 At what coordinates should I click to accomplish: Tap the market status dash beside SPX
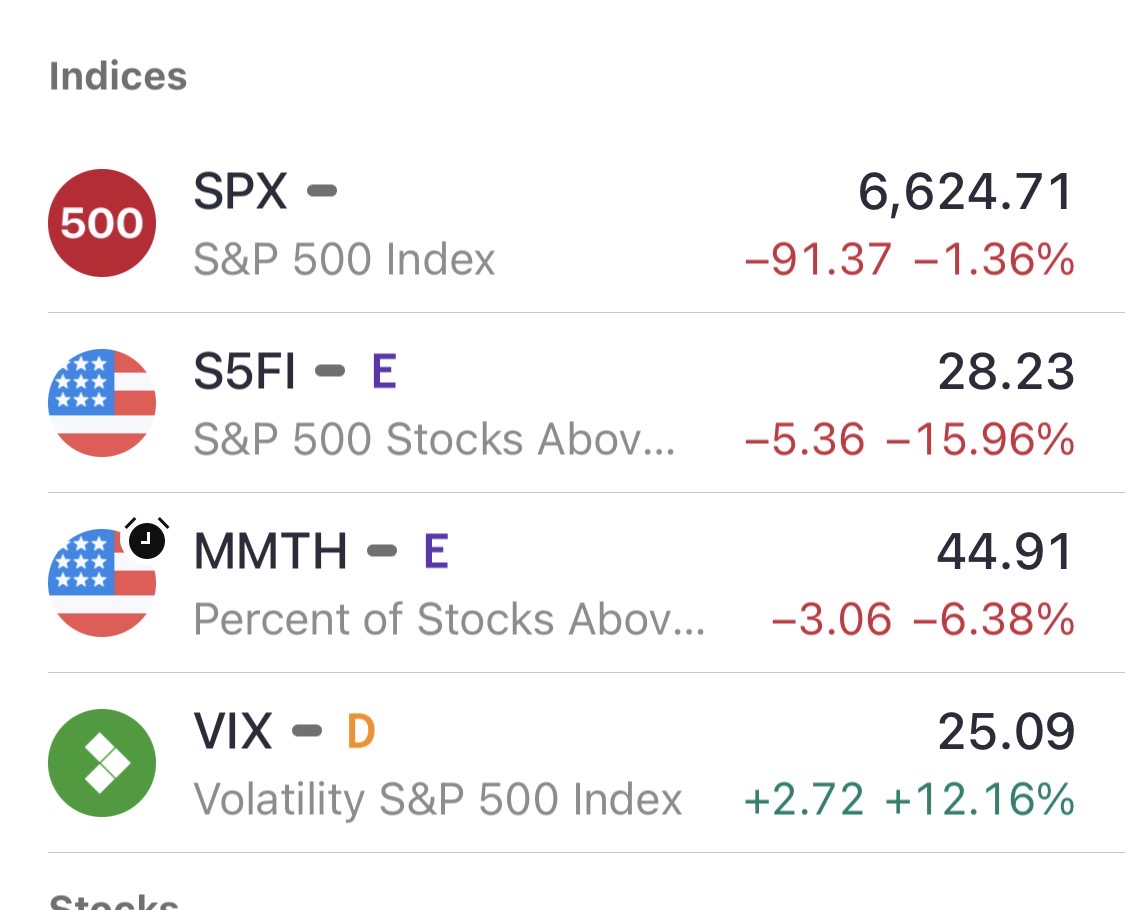click(321, 190)
